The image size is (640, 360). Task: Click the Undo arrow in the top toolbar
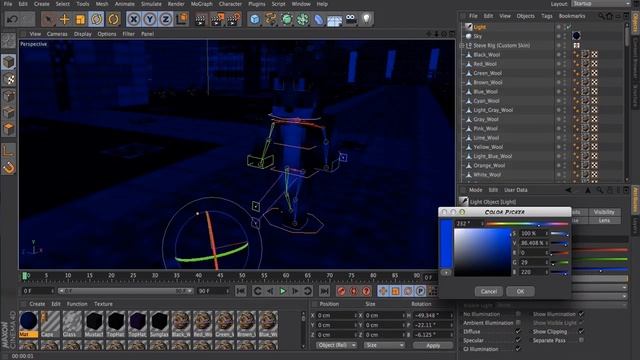pyautogui.click(x=12, y=19)
